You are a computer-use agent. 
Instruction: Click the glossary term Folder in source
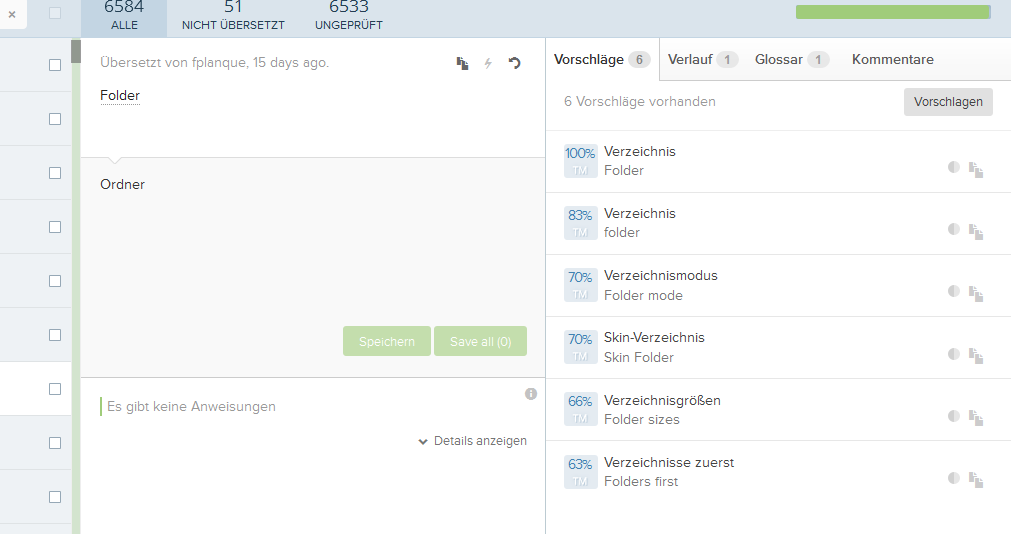(120, 95)
